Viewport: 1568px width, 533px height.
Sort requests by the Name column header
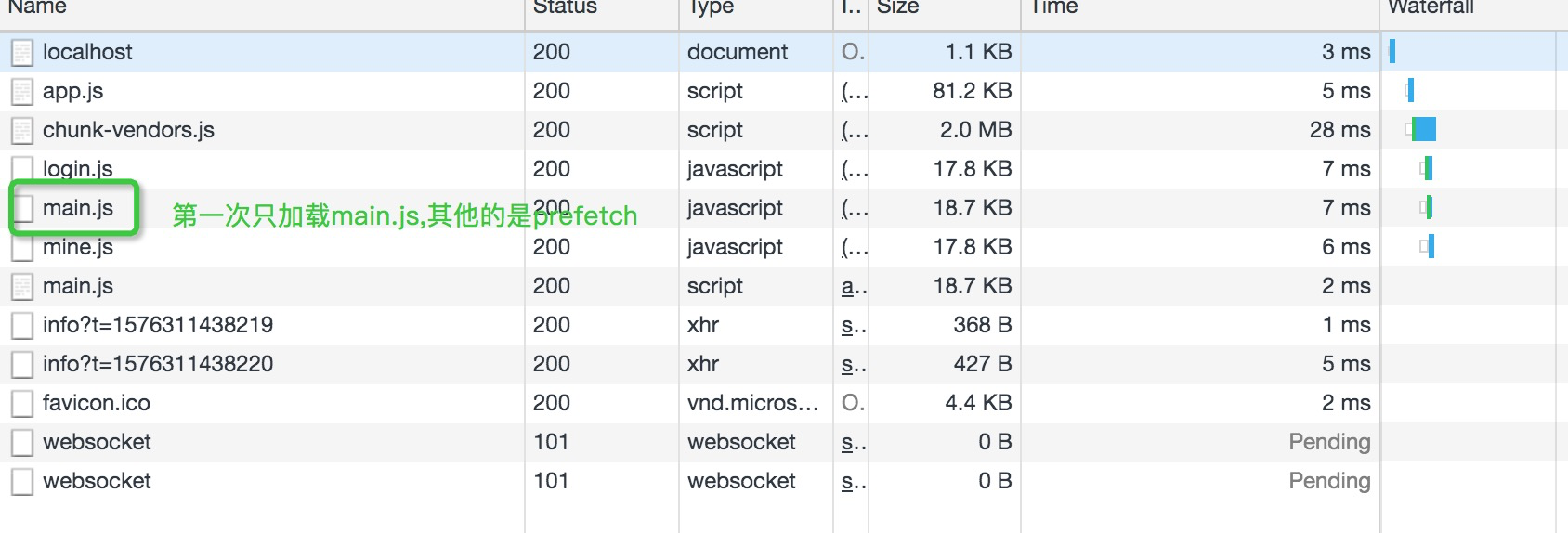37,7
